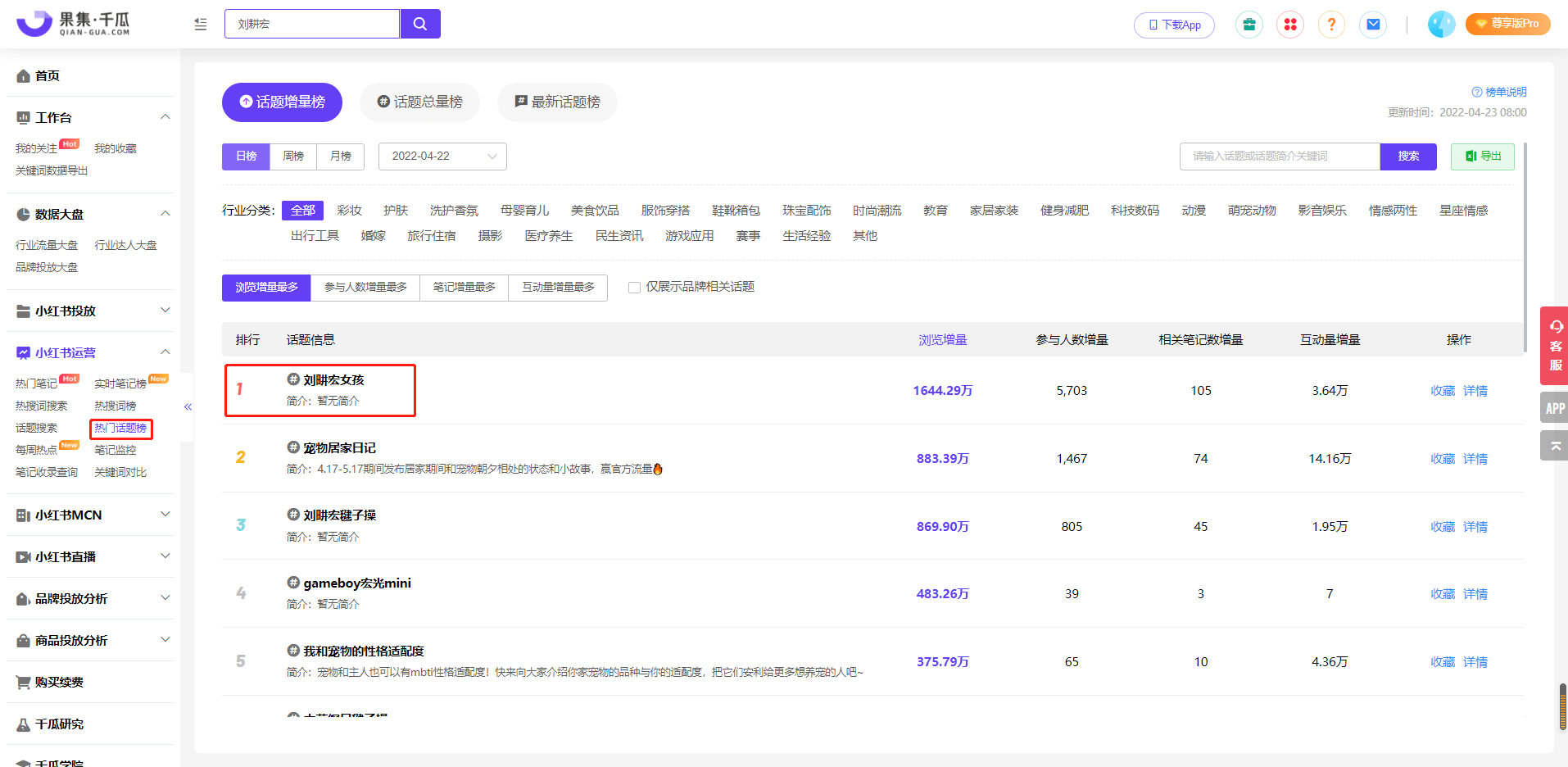Click hashtag icon next to 宠物居家日记
1568x767 pixels.
pos(293,447)
